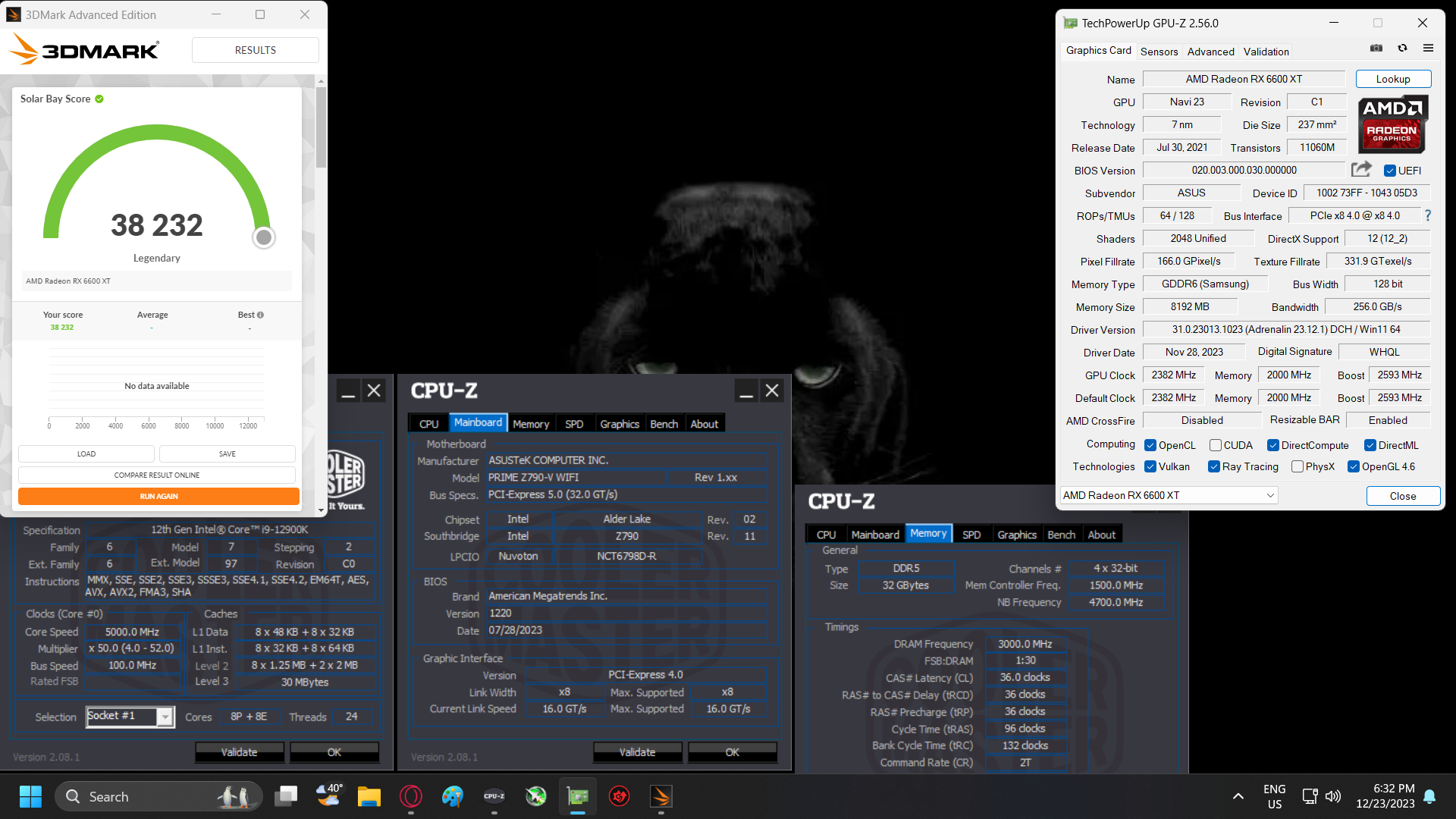Click RUN AGAIN in 3DMark
1456x819 pixels.
coord(158,496)
